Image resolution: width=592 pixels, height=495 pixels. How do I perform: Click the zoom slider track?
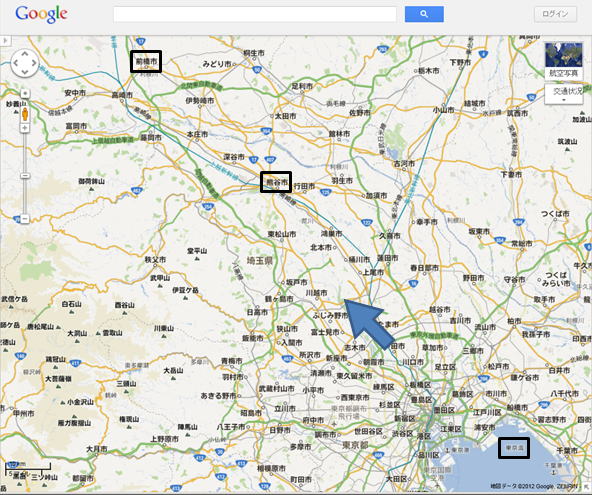point(25,173)
